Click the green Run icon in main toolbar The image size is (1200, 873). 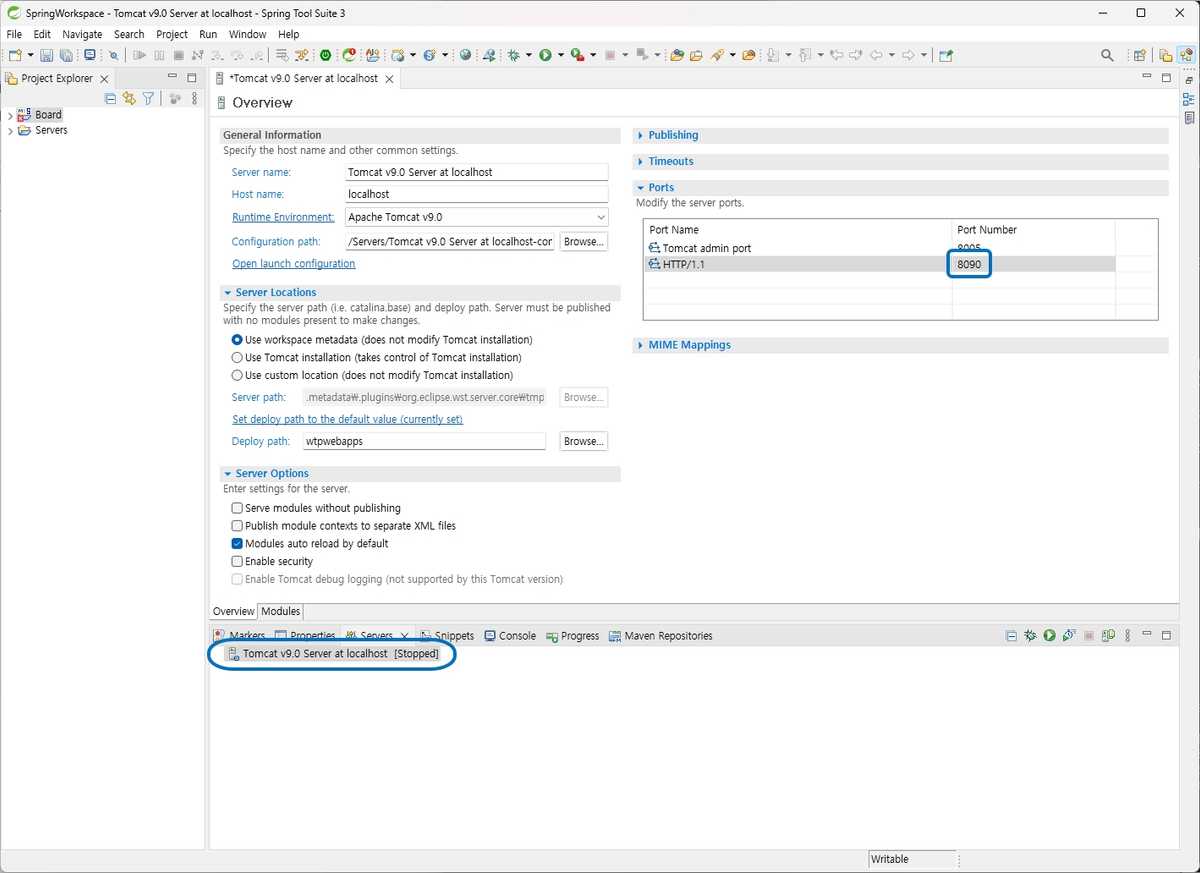(546, 55)
